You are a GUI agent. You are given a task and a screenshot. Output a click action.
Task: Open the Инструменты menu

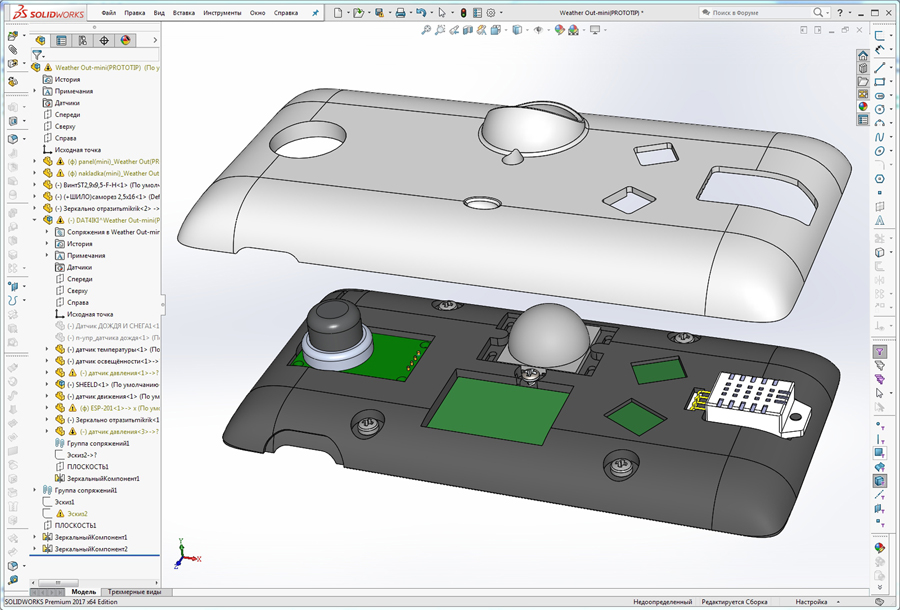pyautogui.click(x=221, y=13)
